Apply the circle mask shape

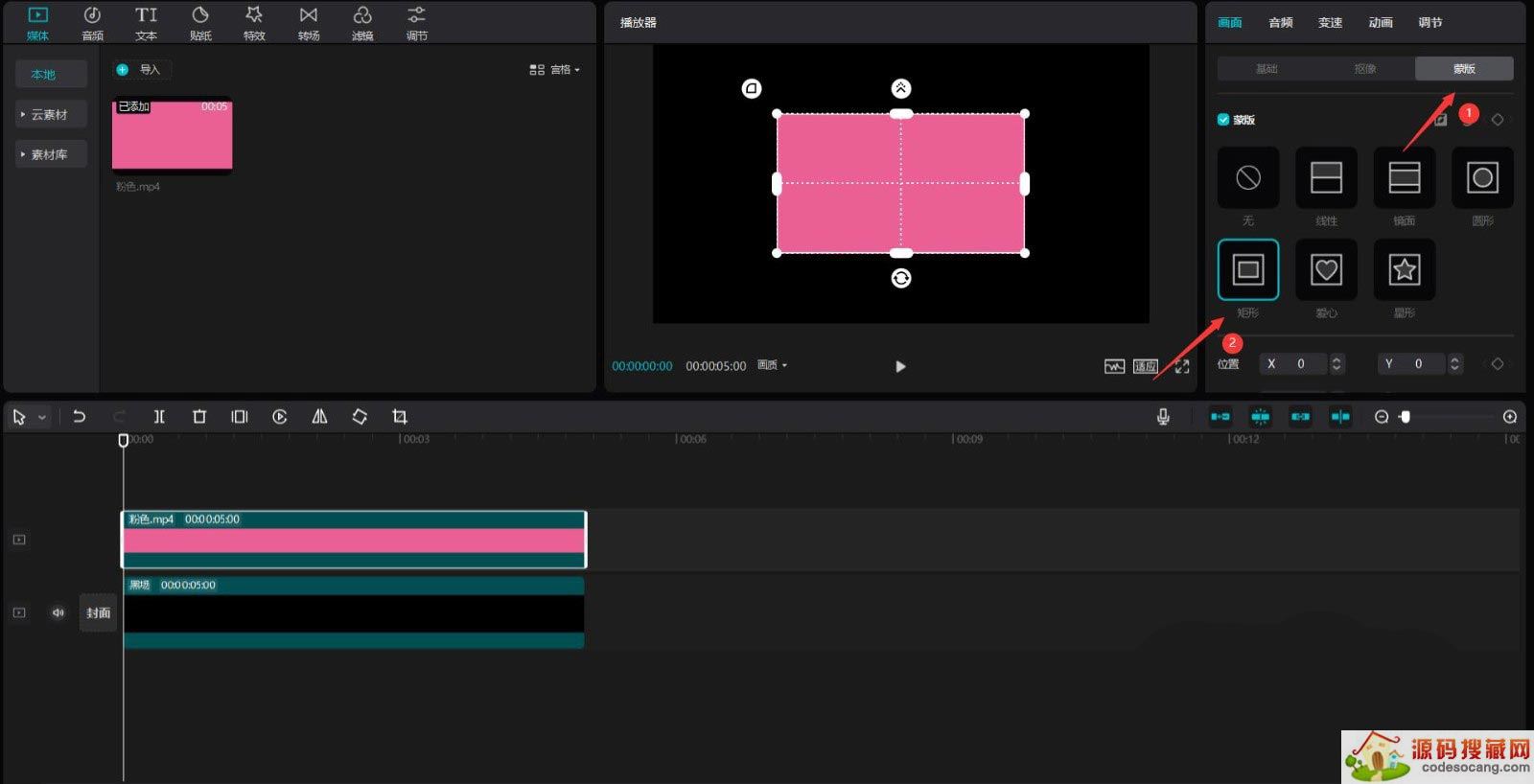coord(1482,177)
